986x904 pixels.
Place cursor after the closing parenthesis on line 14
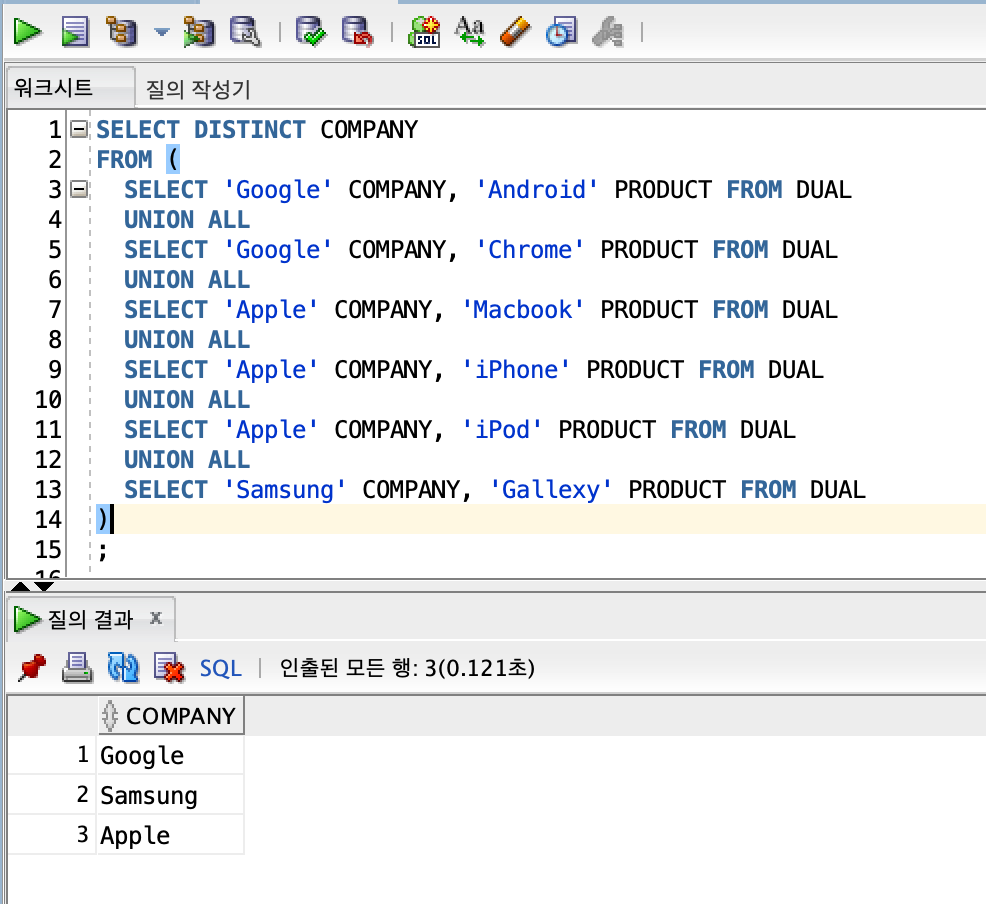[x=112, y=519]
